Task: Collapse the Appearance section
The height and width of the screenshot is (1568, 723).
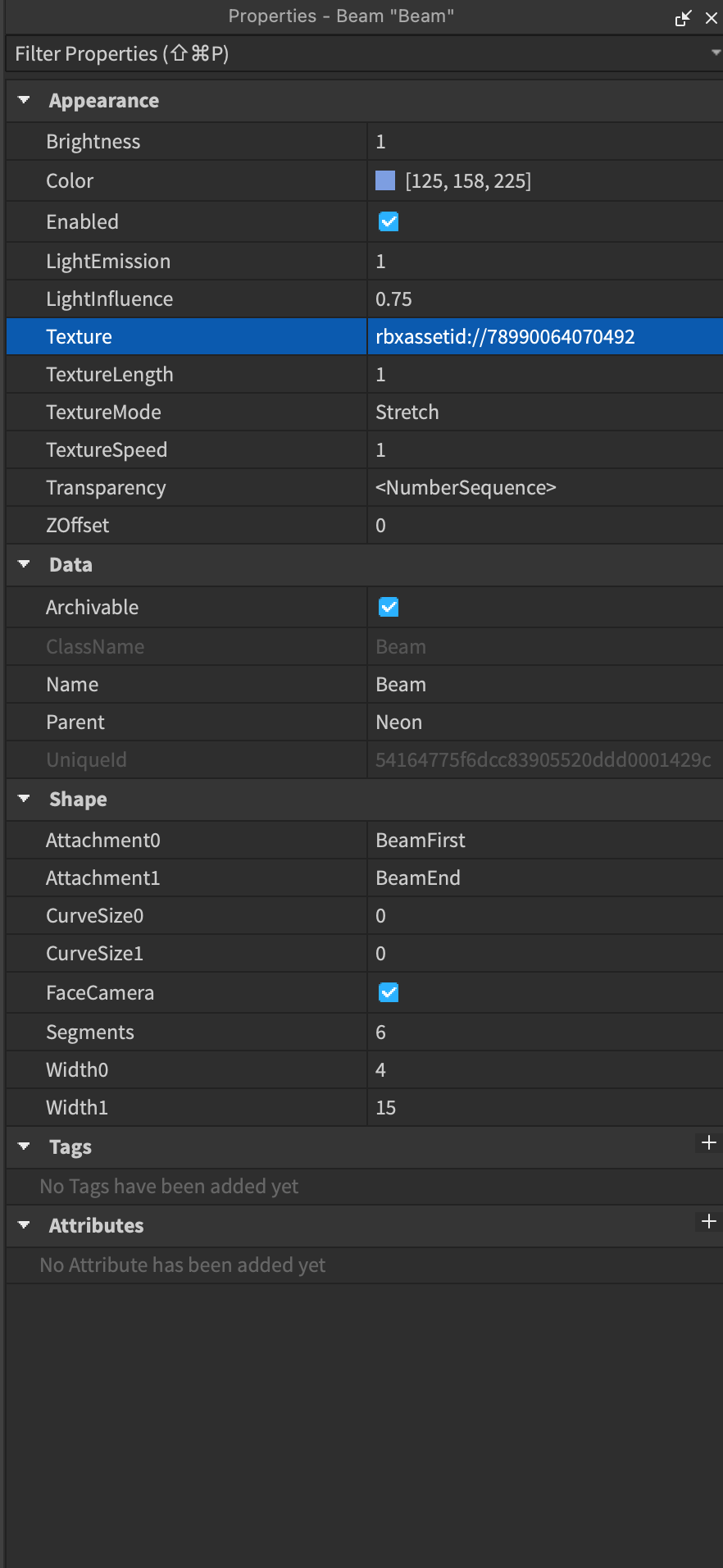Action: 24,100
